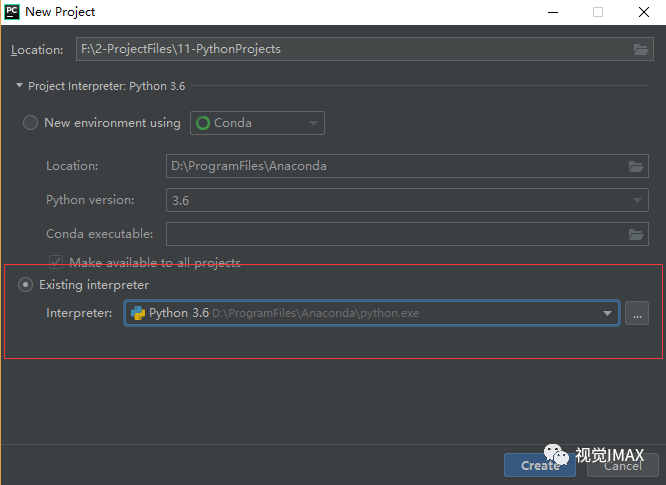This screenshot has height=485, width=666.
Task: Open the Interpreter Python 3.6 dropdown arrow
Action: pyautogui.click(x=607, y=313)
